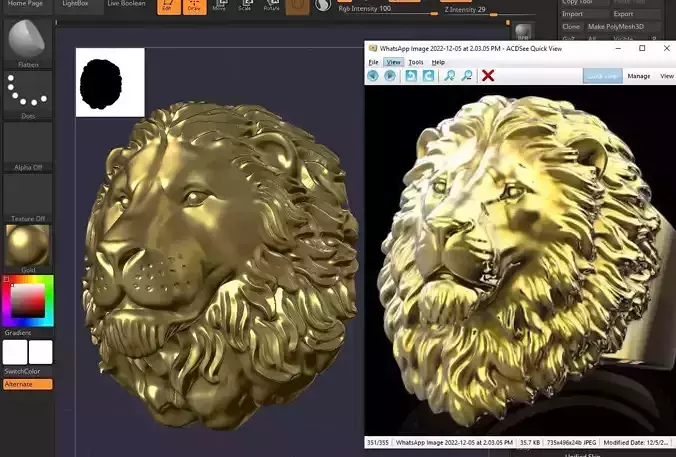This screenshot has height=457, width=676.
Task: Minimize the ACDSee Quick View window
Action: [618, 48]
